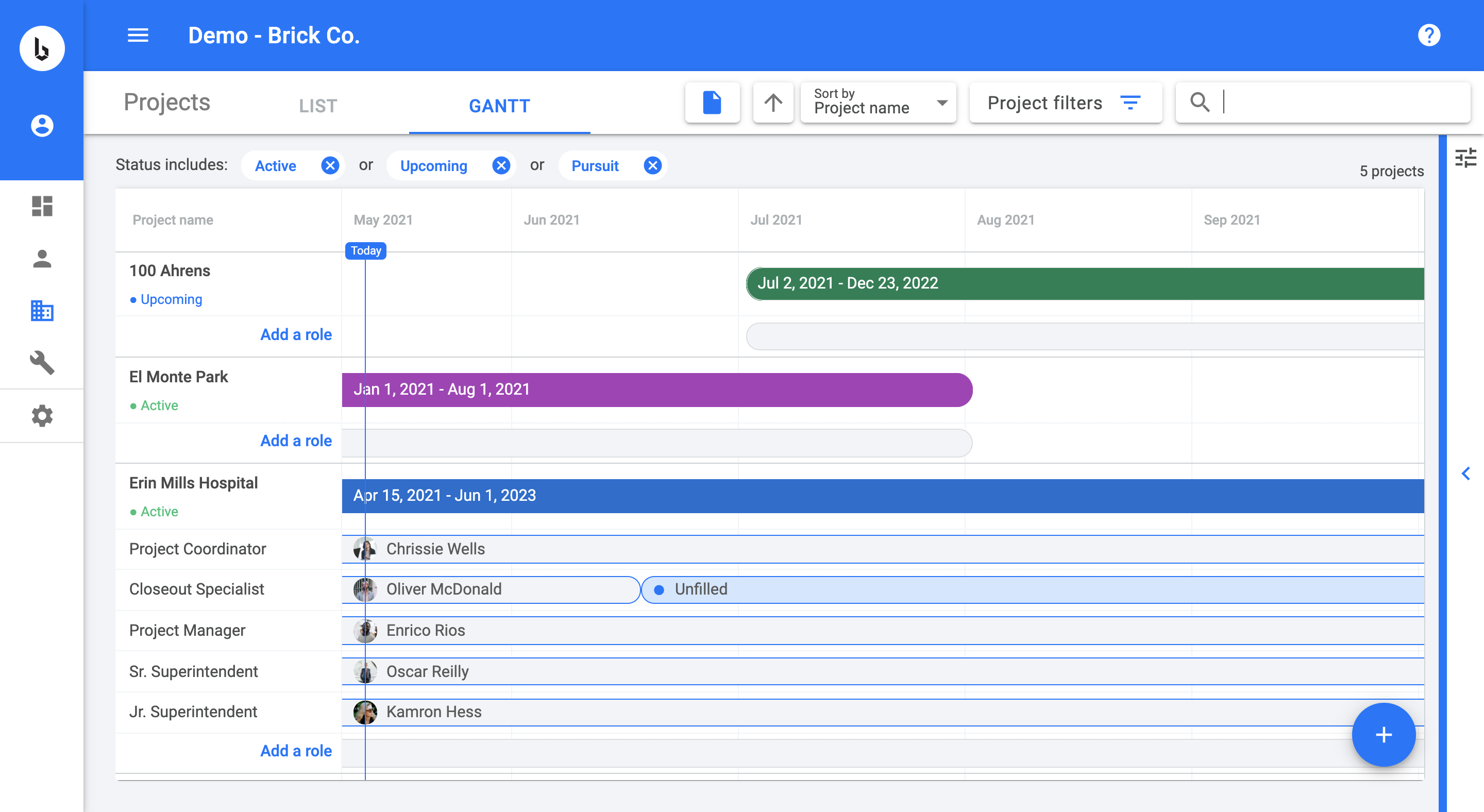The height and width of the screenshot is (812, 1484).
Task: Open the hamburger navigation menu
Action: click(x=138, y=36)
